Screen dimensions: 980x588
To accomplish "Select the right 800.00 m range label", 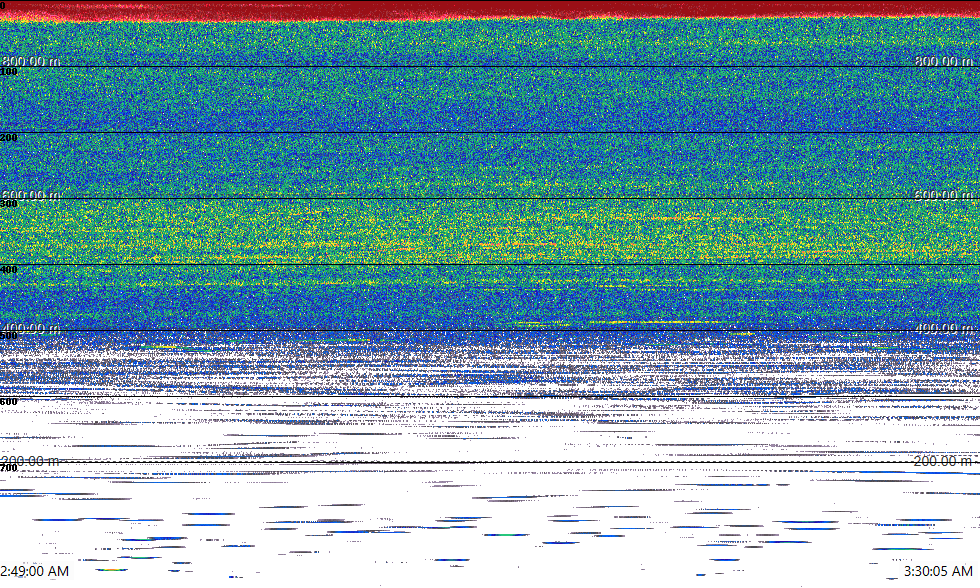I will tap(945, 61).
